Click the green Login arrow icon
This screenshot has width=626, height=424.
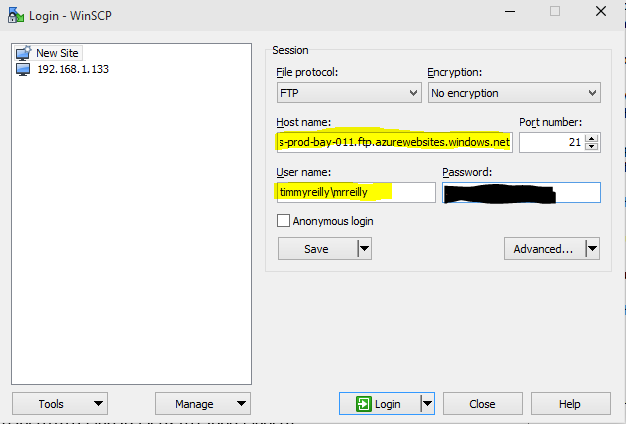(363, 404)
